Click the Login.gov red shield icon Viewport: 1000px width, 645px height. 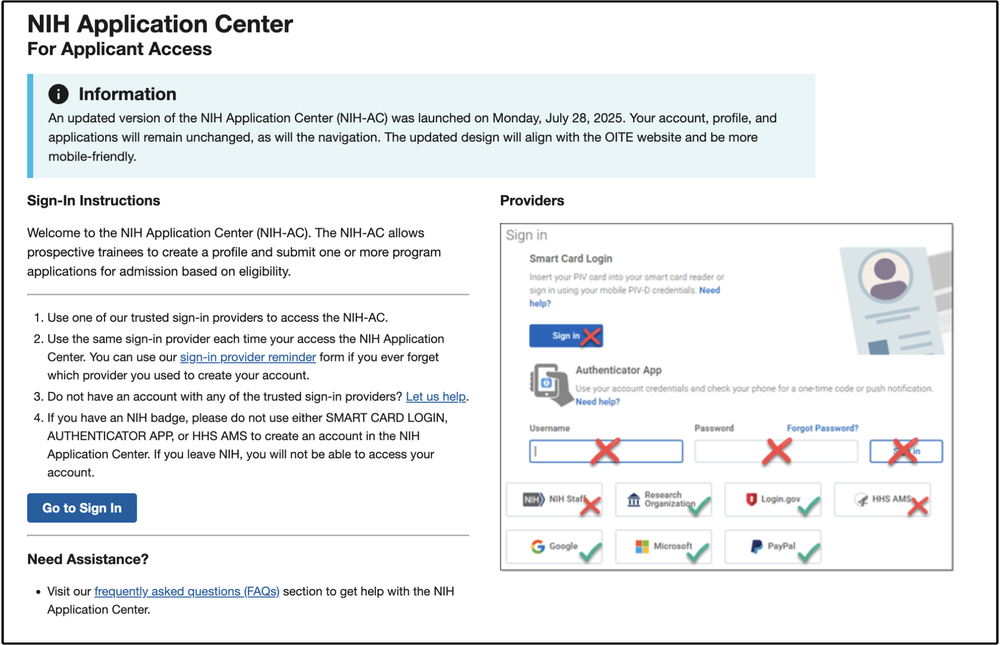(752, 498)
